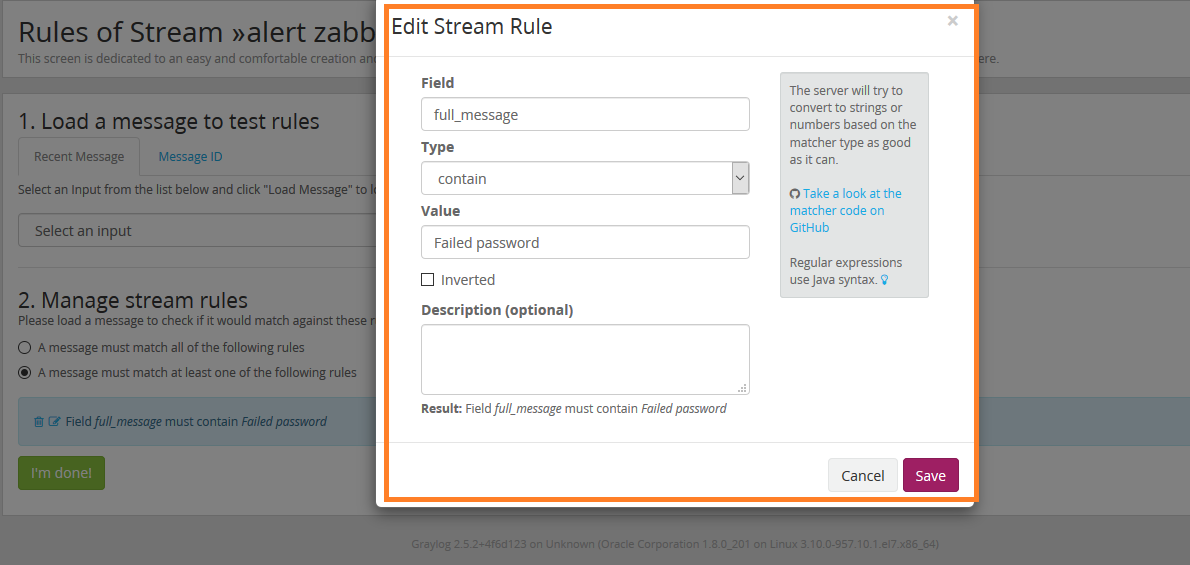Switch to the Message ID tab
This screenshot has width=1190, height=565.
[x=190, y=157]
